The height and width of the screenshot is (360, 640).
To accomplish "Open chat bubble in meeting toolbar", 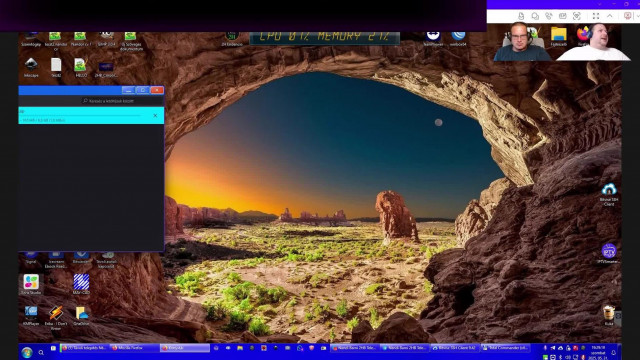I will (x=535, y=16).
